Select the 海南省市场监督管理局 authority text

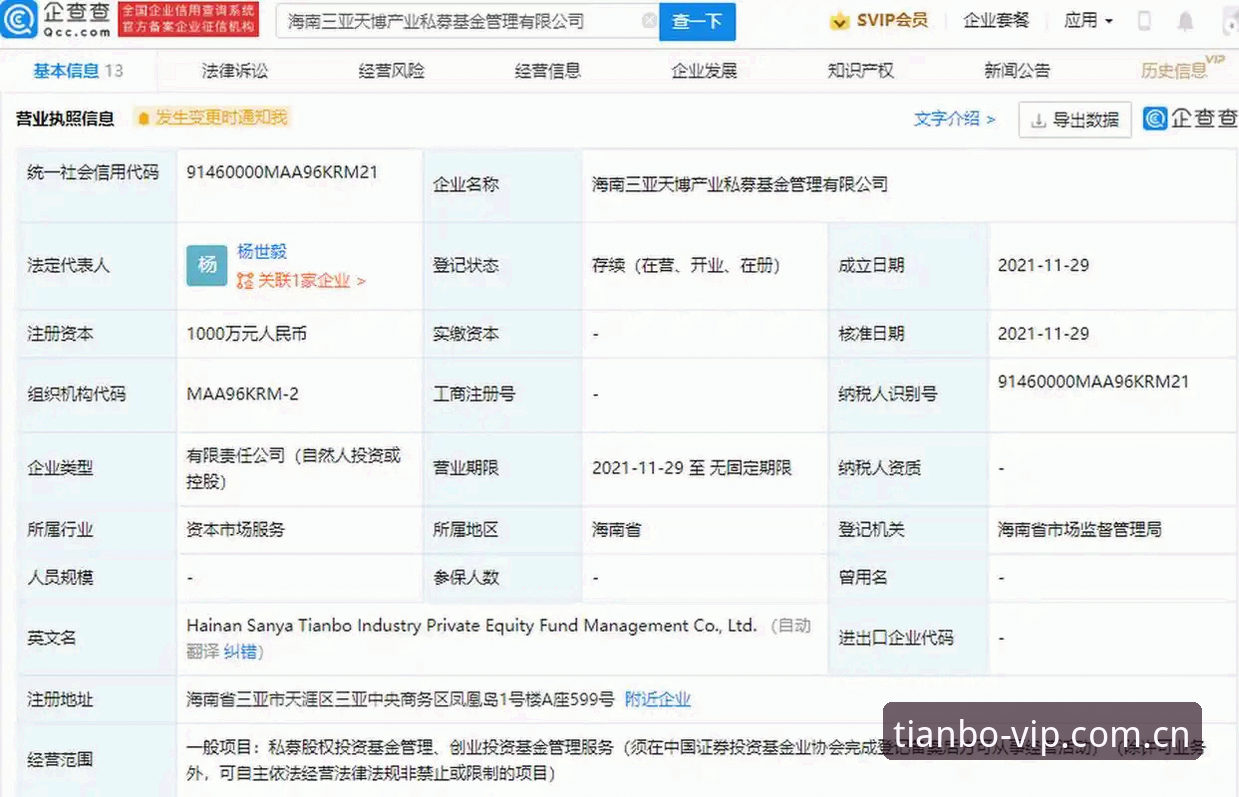(1080, 530)
